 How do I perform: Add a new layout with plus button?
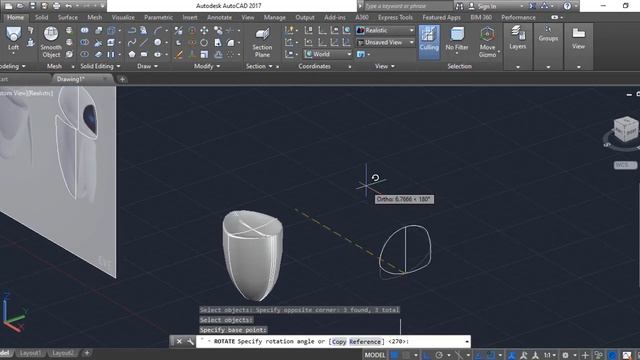(x=87, y=353)
